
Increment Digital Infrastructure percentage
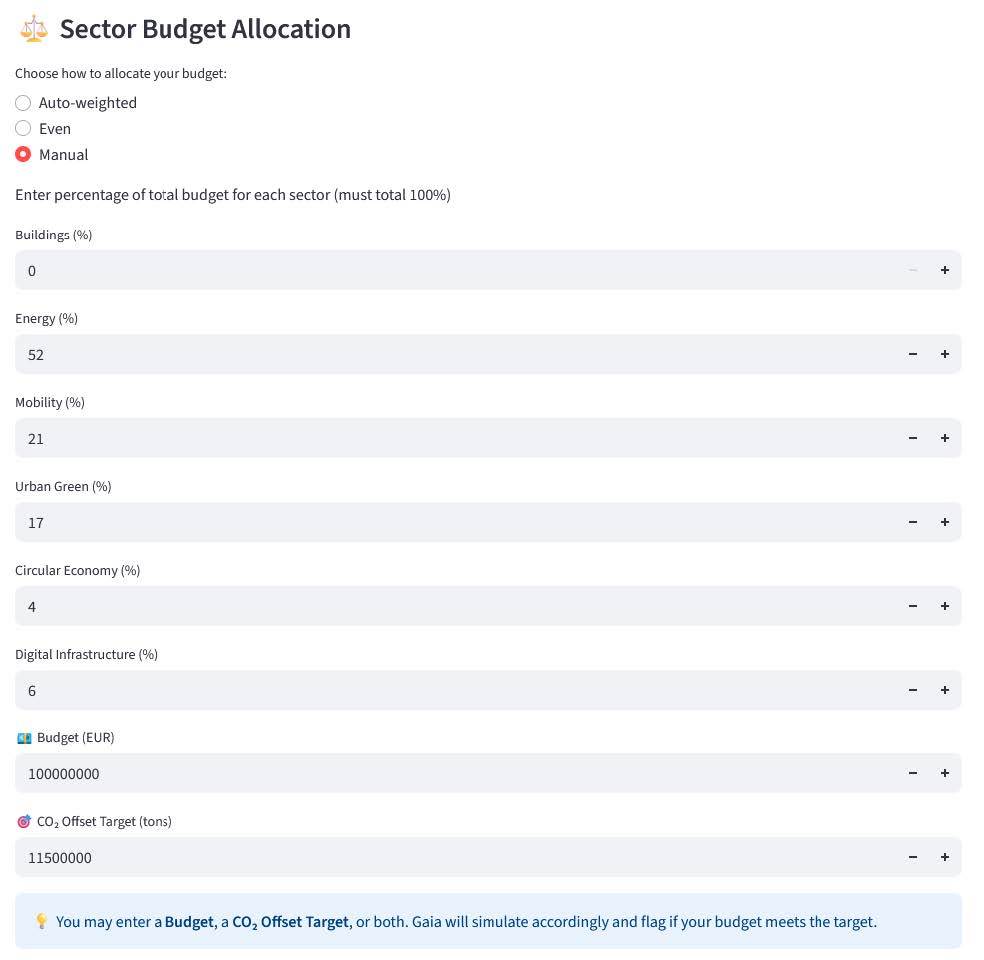pyautogui.click(x=944, y=690)
